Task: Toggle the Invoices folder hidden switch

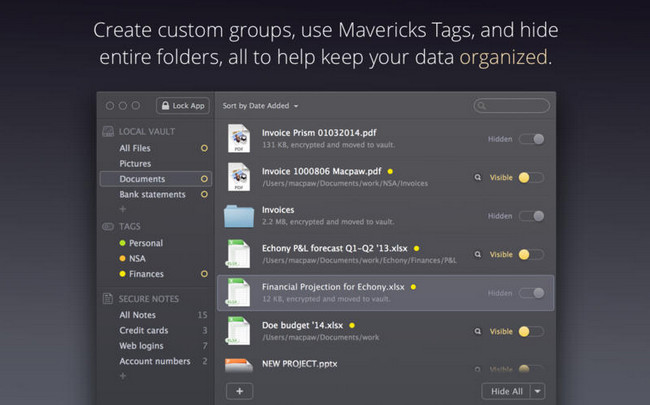Action: [532, 216]
